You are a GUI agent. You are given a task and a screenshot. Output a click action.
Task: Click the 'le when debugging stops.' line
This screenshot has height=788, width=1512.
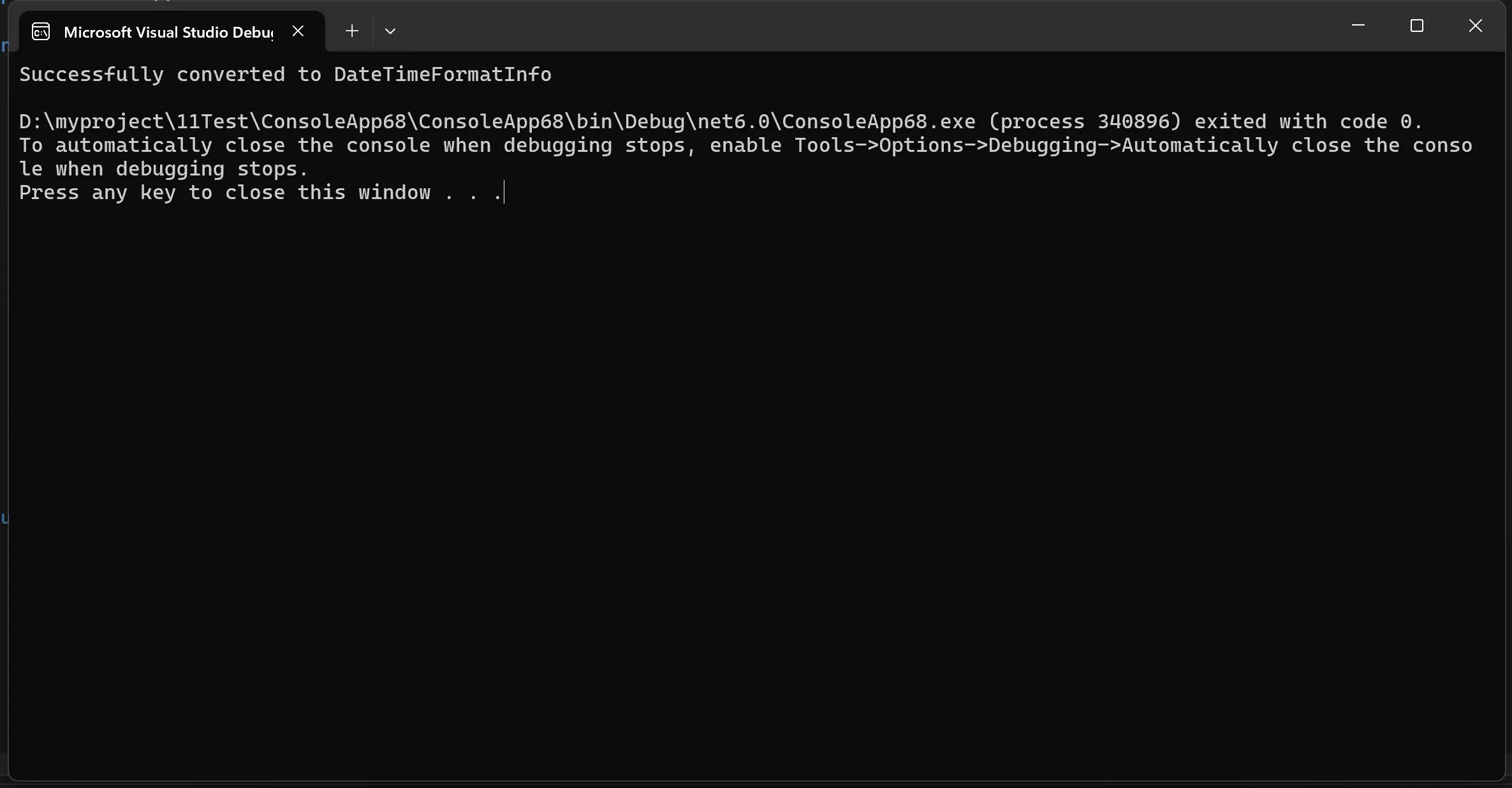coord(164,169)
